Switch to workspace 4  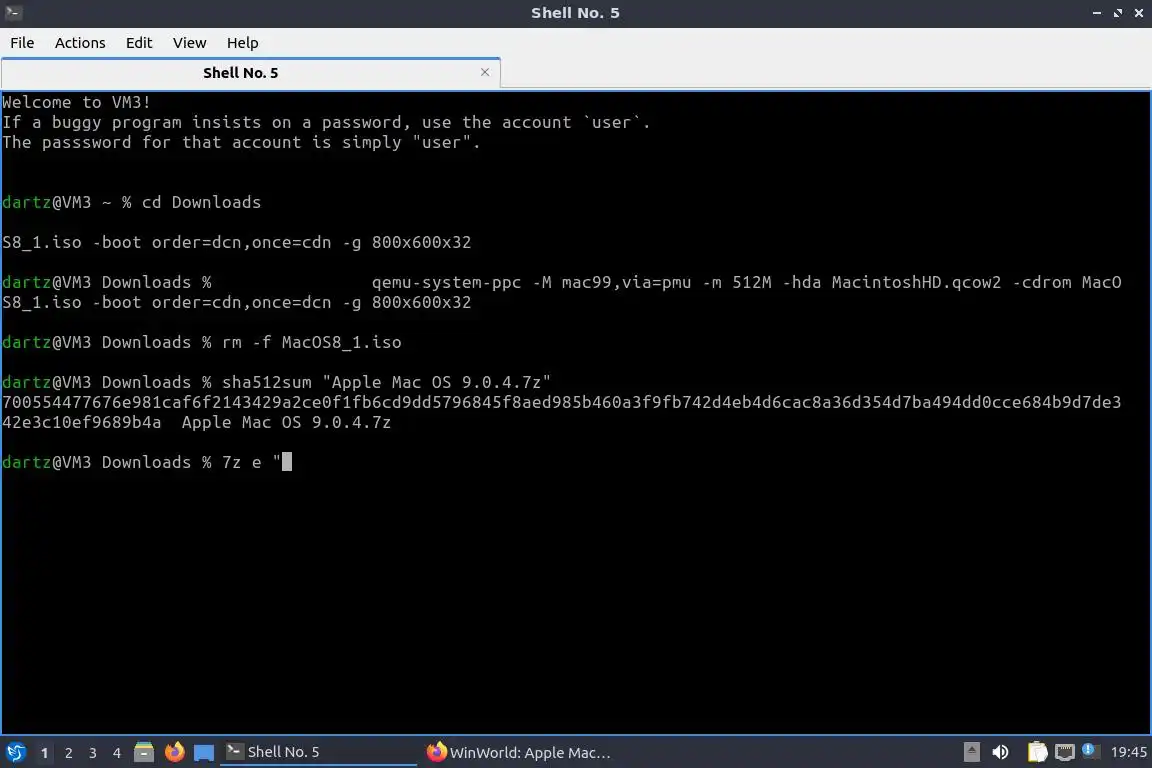pos(117,753)
